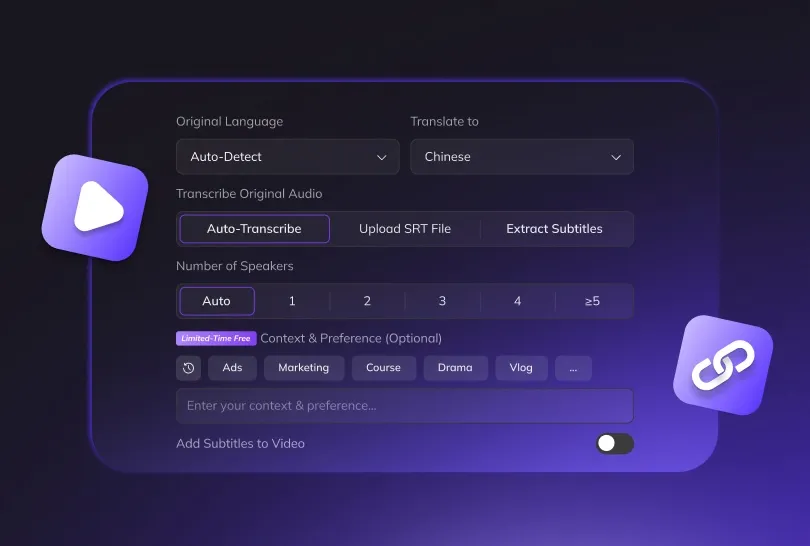Click the Limited-Time Free badge
This screenshot has height=546, width=810.
tap(216, 338)
